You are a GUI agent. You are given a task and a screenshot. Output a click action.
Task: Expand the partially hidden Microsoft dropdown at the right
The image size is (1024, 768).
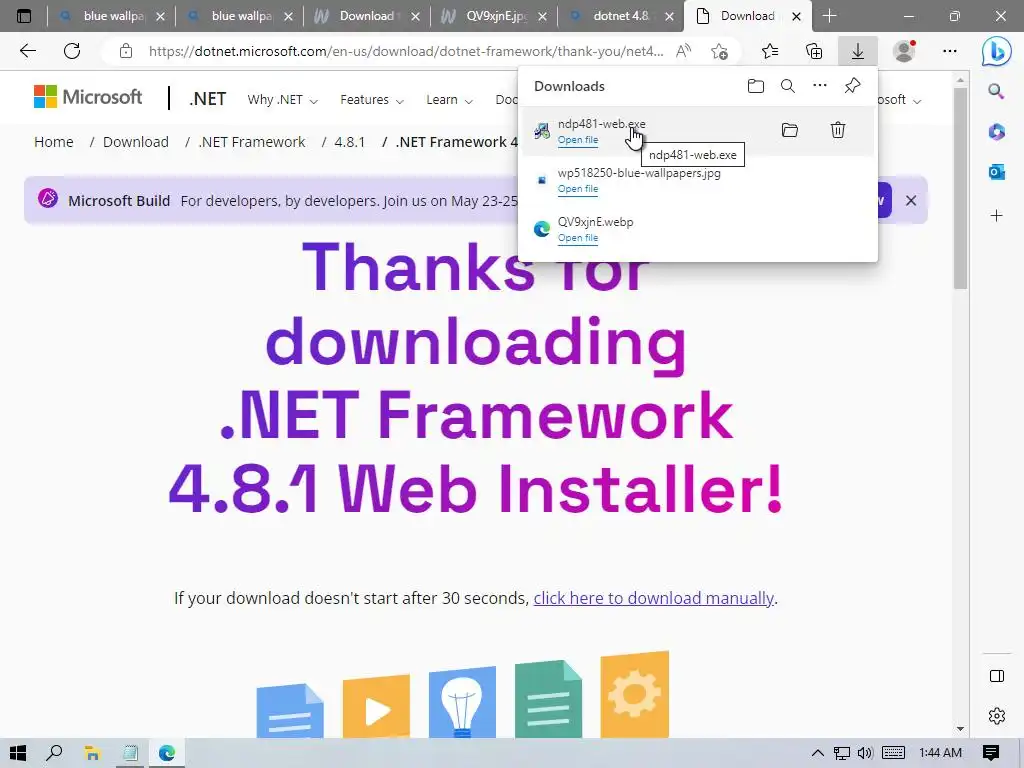point(900,100)
